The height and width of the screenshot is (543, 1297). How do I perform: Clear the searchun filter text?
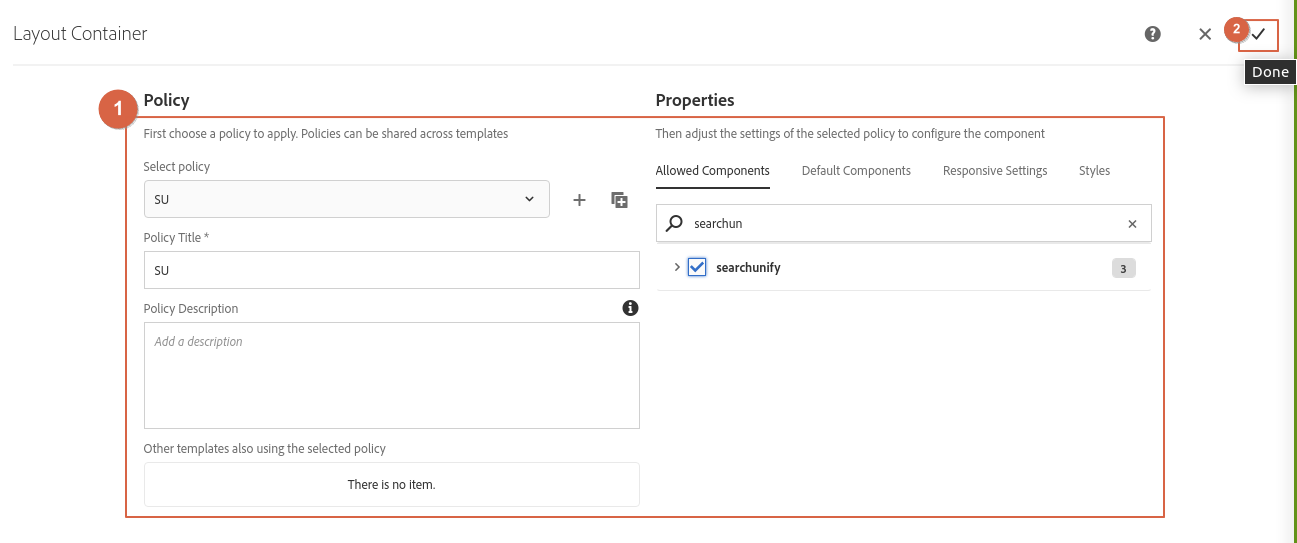(x=1132, y=224)
